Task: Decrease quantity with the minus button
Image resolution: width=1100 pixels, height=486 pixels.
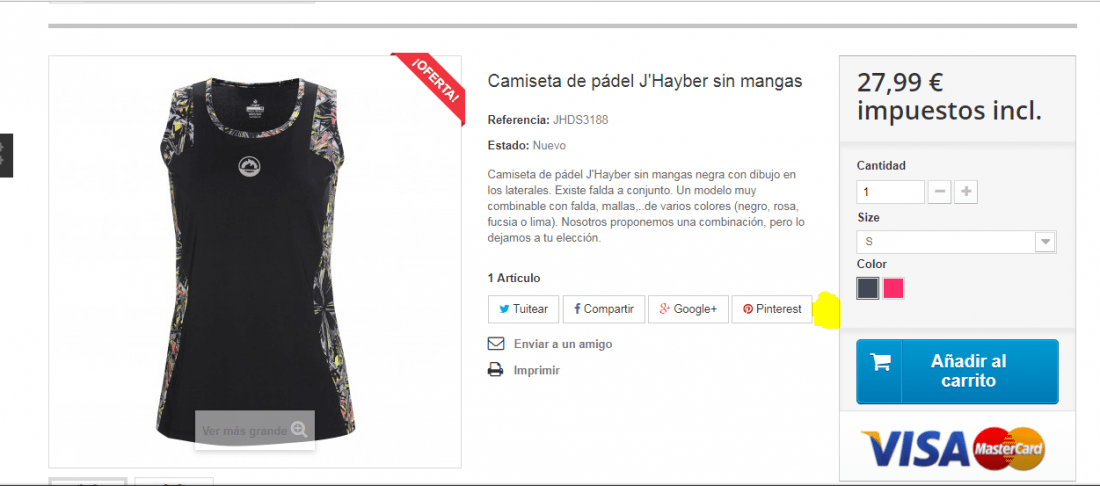Action: (x=939, y=191)
